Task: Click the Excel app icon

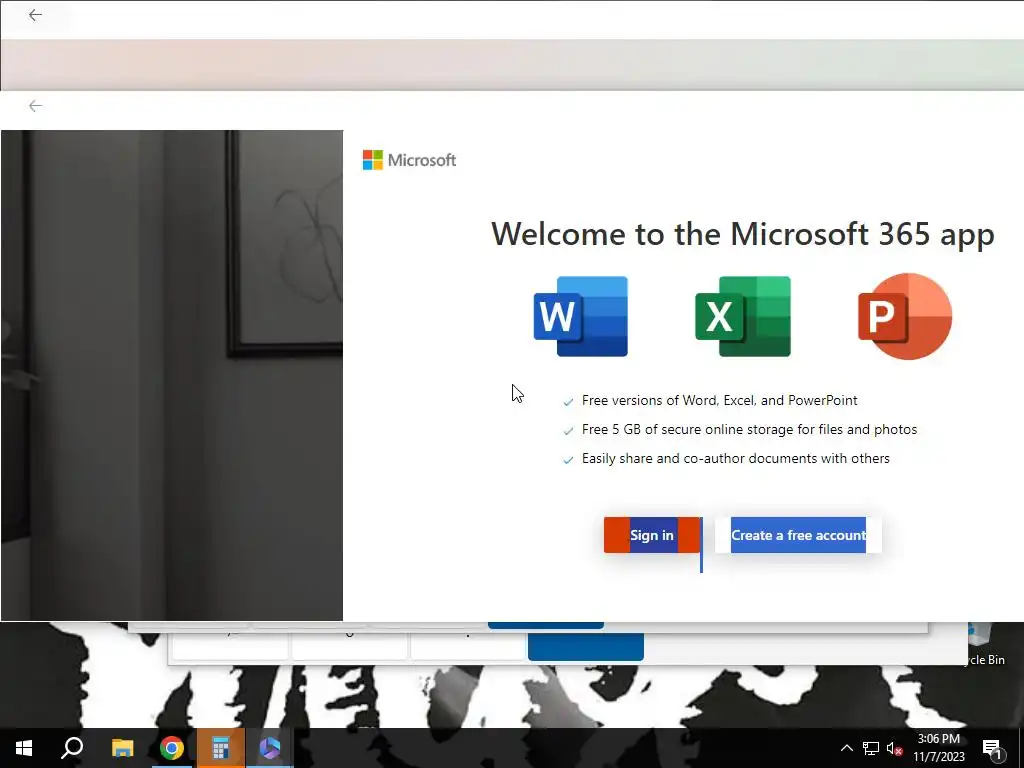Action: pos(743,317)
